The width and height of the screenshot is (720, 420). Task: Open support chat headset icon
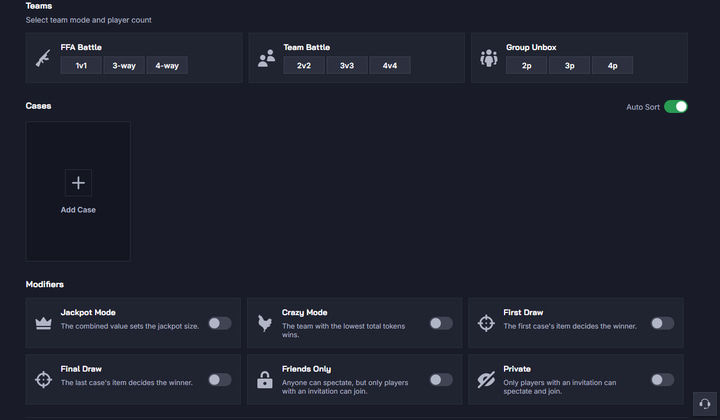tap(704, 403)
